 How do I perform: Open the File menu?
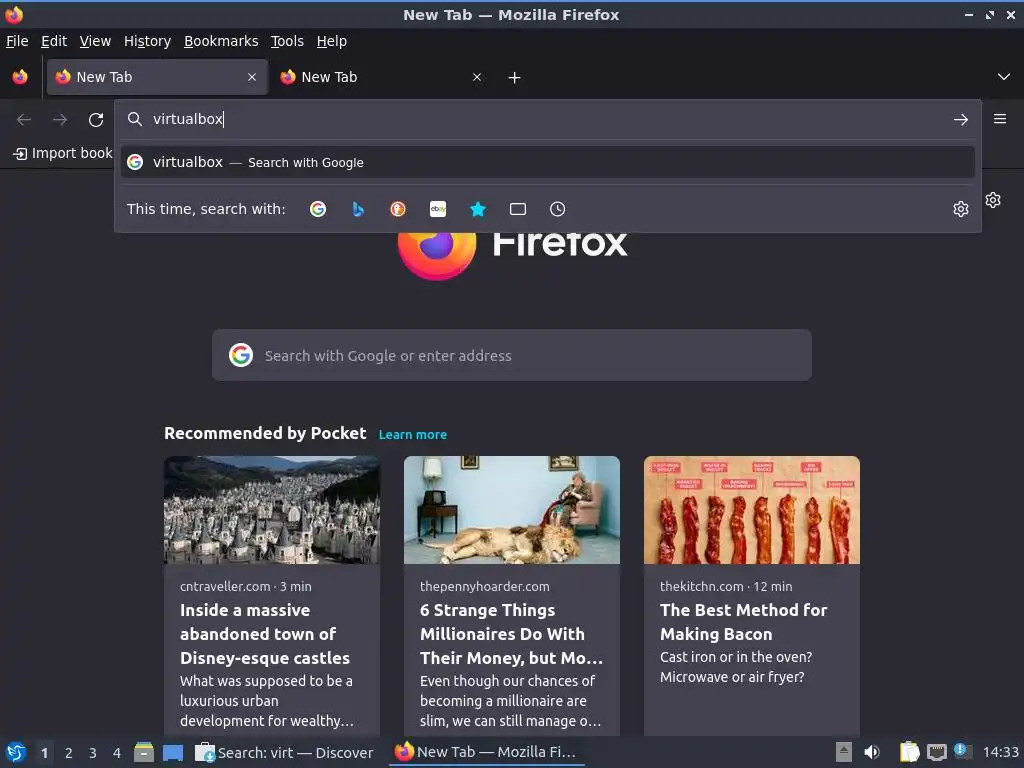[17, 41]
